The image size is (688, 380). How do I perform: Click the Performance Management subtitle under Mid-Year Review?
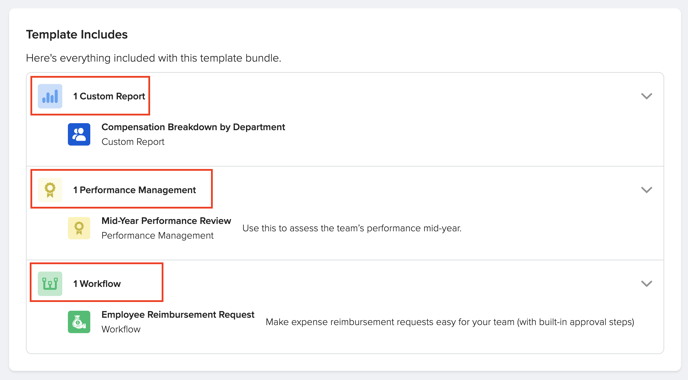coord(158,236)
